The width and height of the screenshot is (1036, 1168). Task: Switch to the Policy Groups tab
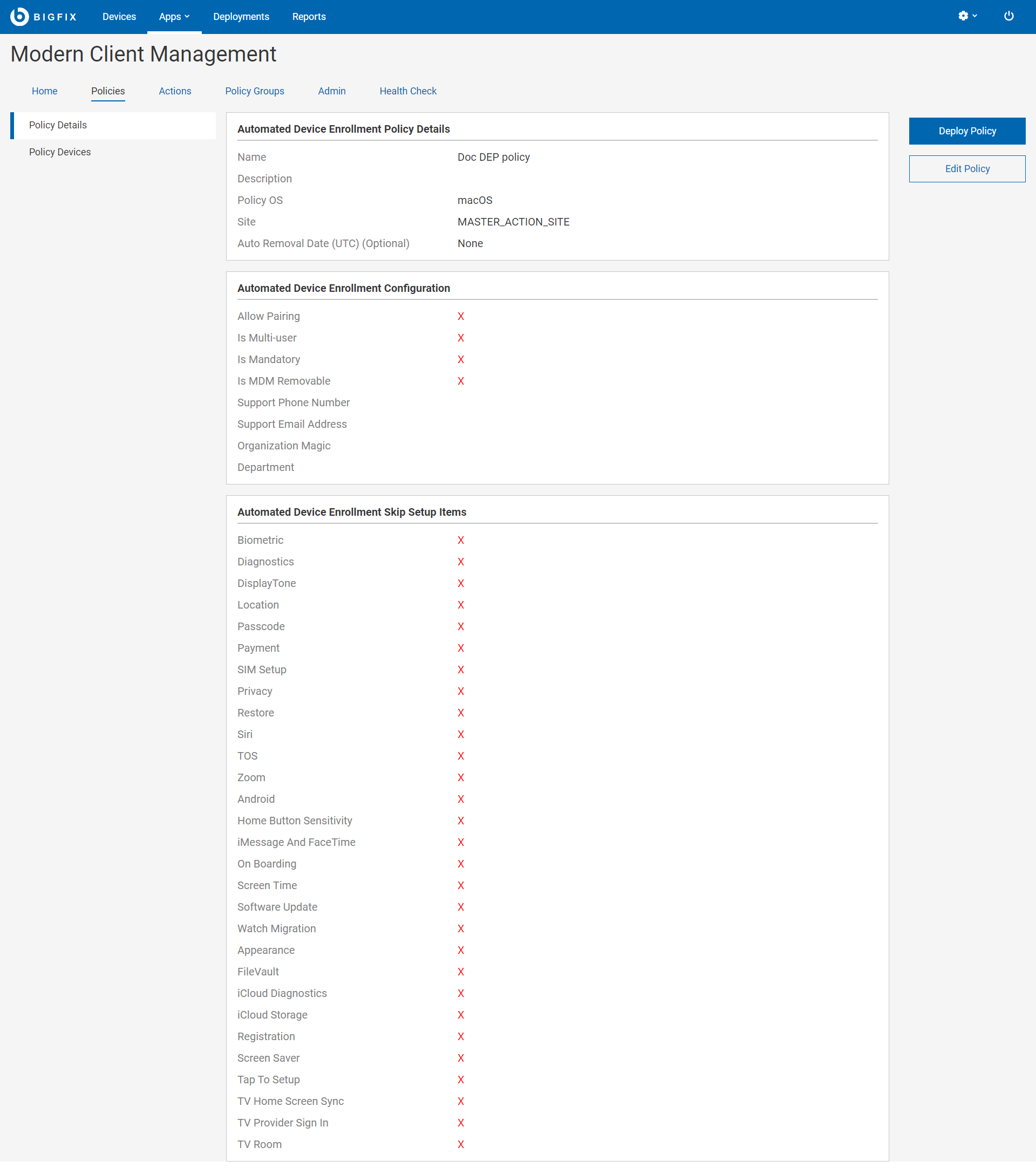tap(254, 91)
